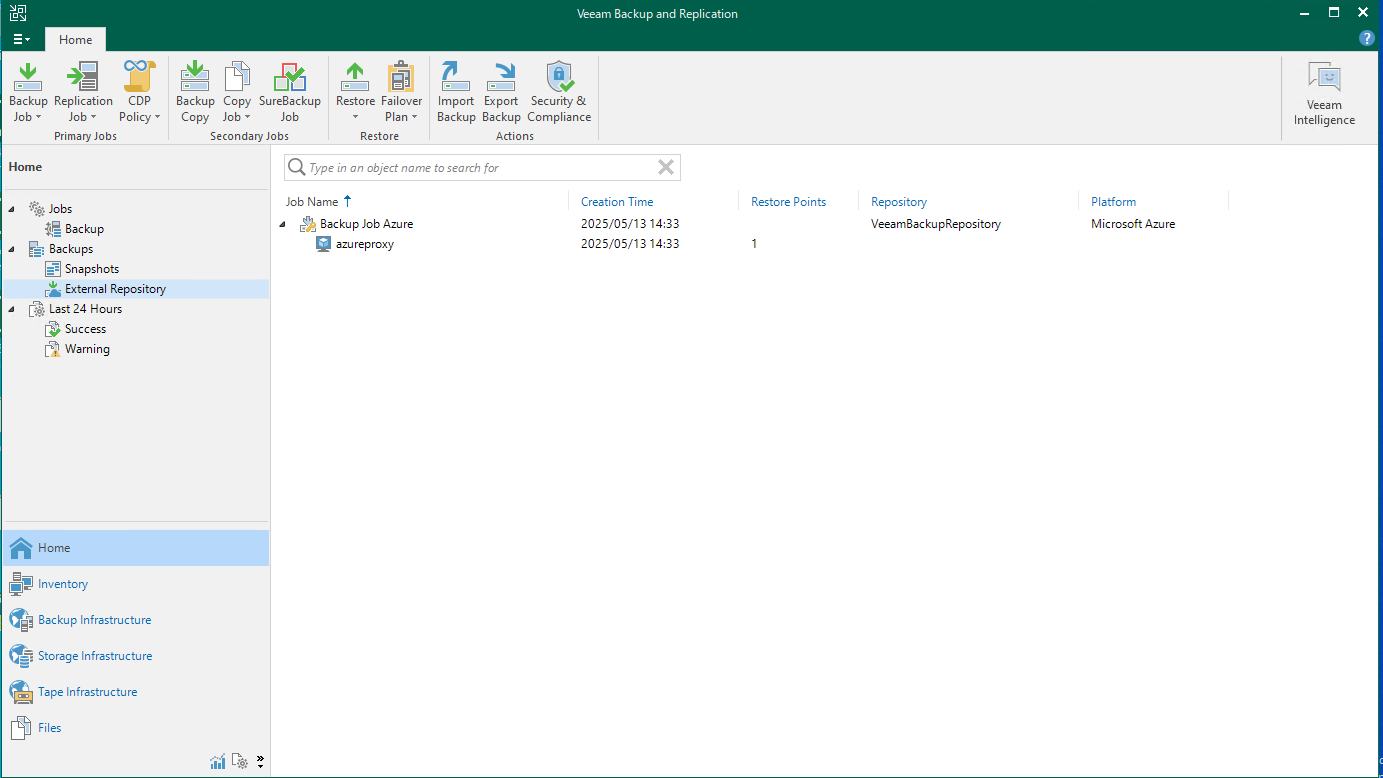Image resolution: width=1383 pixels, height=778 pixels.
Task: Click the VeeamBackupRepository cell
Action: coord(935,224)
